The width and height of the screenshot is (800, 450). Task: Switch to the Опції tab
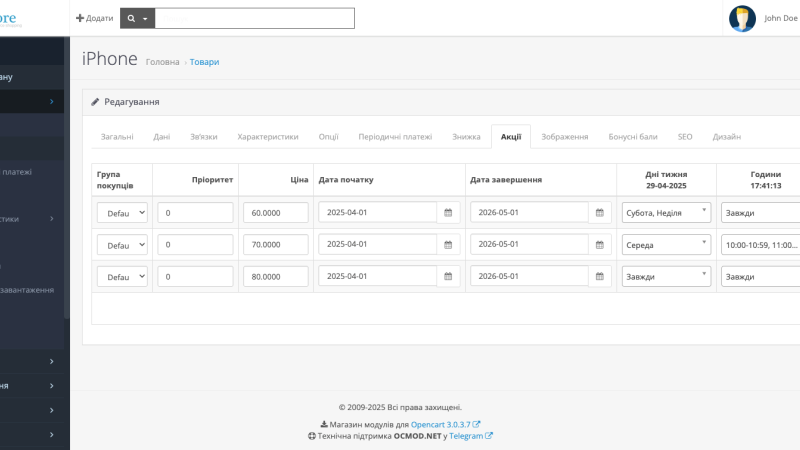(x=329, y=137)
